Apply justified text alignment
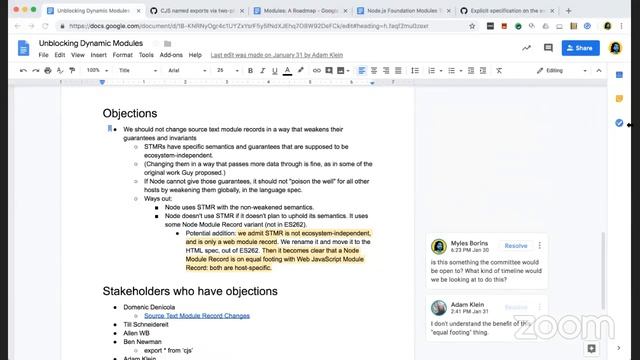The image size is (640, 360). [x=398, y=71]
